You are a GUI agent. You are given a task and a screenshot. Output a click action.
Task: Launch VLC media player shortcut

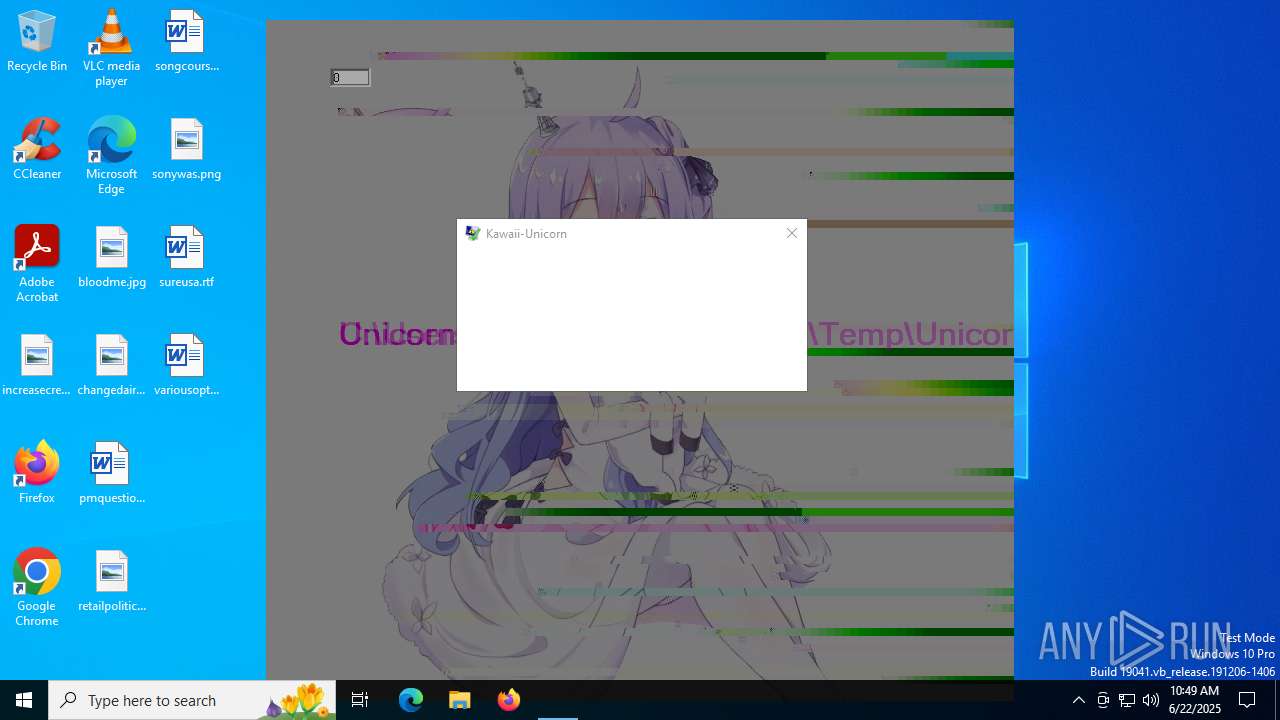point(111,48)
